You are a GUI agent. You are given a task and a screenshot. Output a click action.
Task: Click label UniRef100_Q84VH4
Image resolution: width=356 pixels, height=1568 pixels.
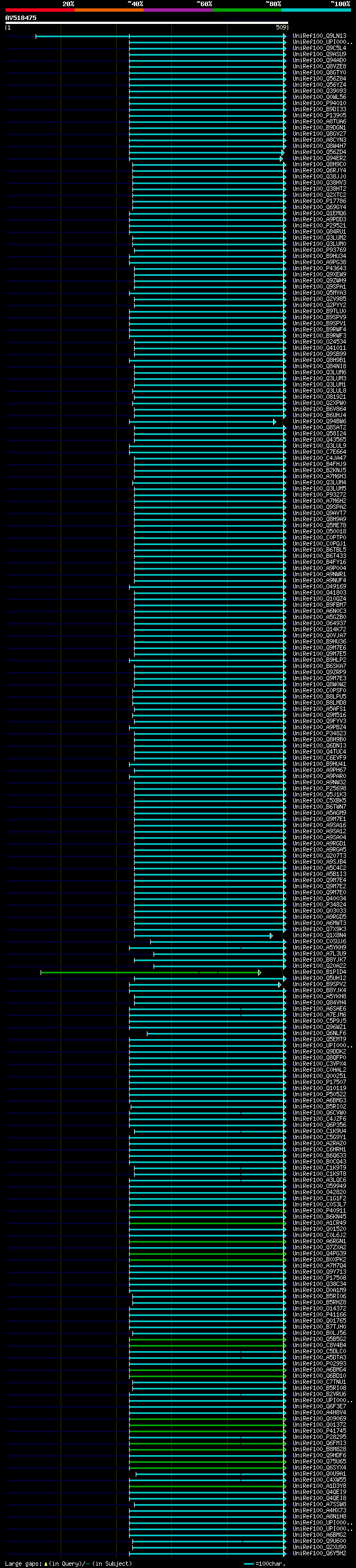click(319, 1002)
